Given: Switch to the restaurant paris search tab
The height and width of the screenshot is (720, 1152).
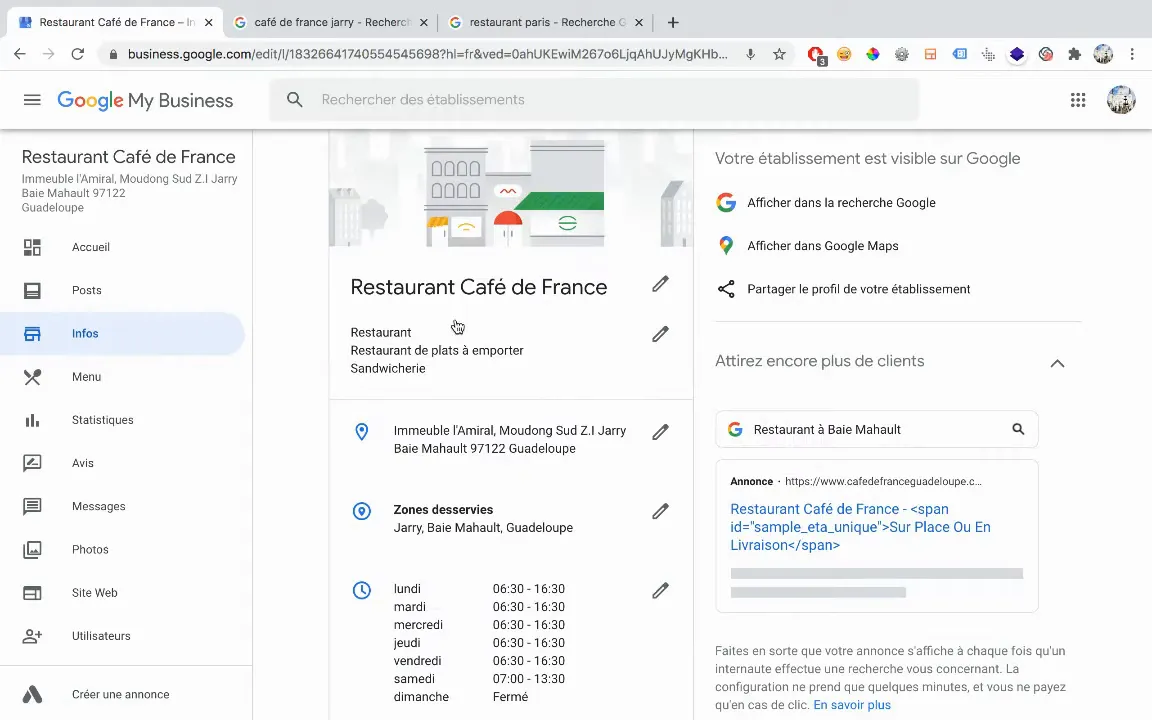Looking at the screenshot, I should pyautogui.click(x=547, y=22).
